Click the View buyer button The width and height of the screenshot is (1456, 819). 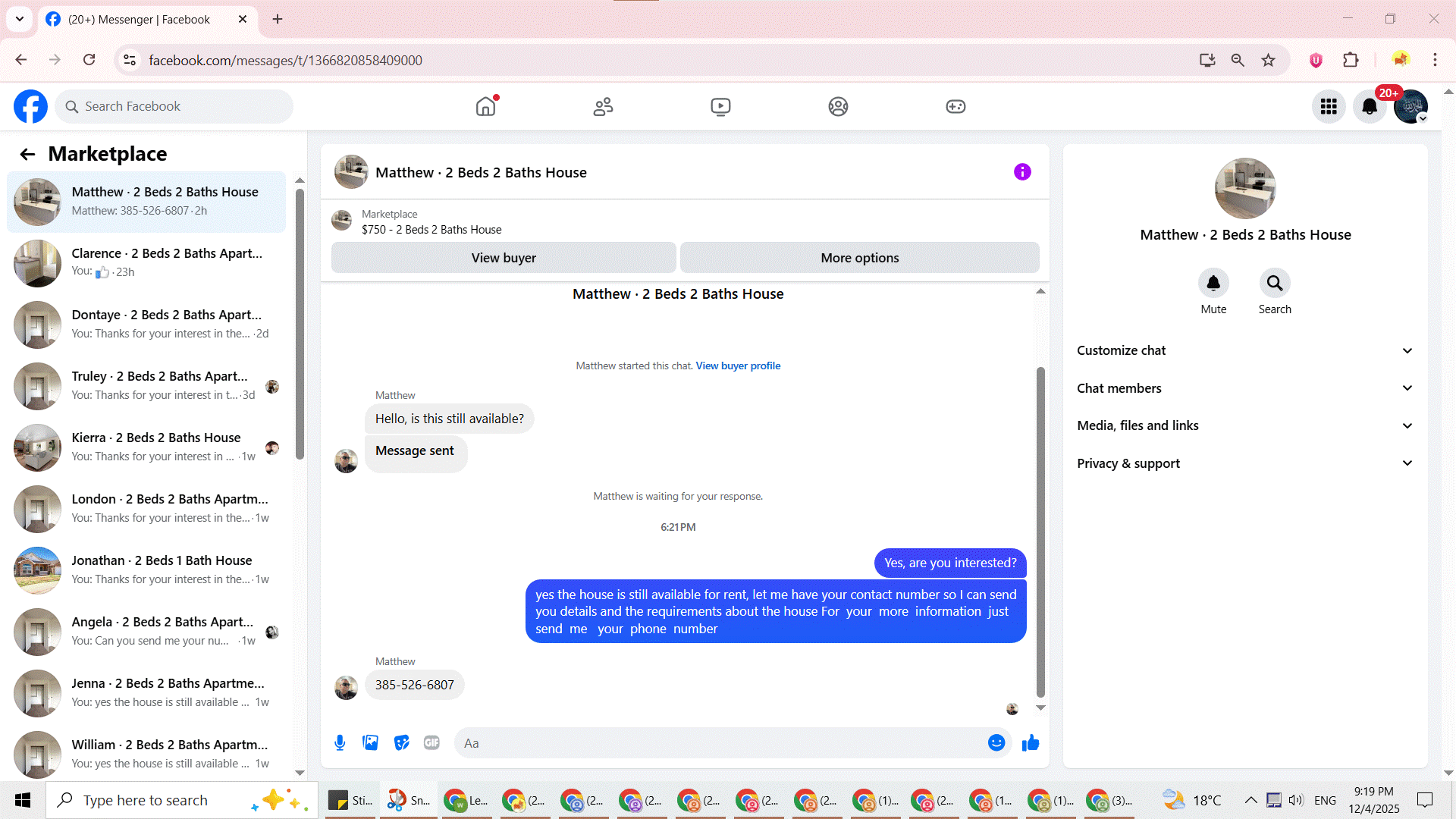[x=504, y=258]
